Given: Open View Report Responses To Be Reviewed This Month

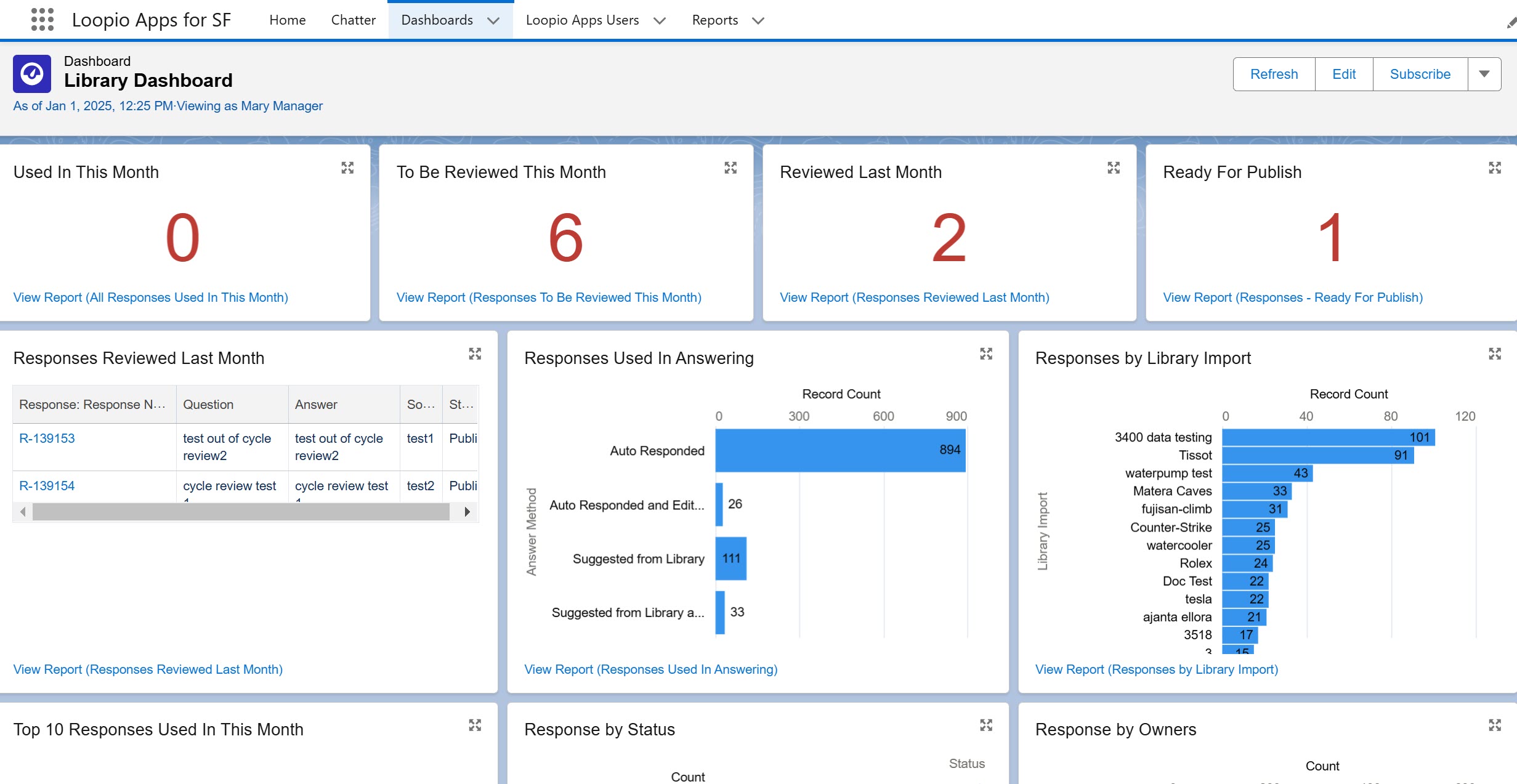Looking at the screenshot, I should [x=549, y=297].
